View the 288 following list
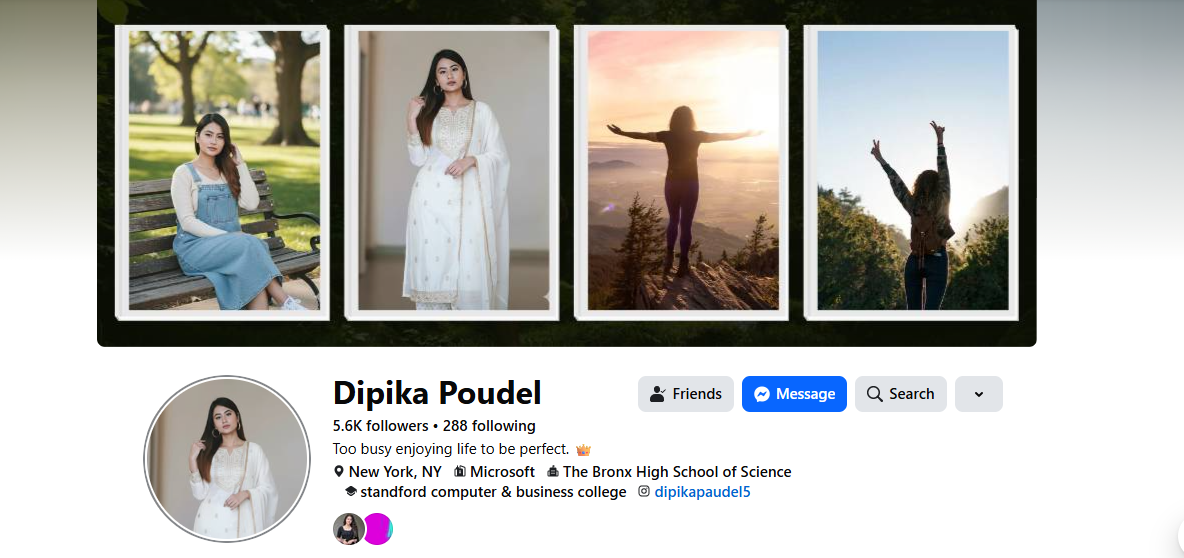Viewport: 1184px width, 558px height. 489,426
